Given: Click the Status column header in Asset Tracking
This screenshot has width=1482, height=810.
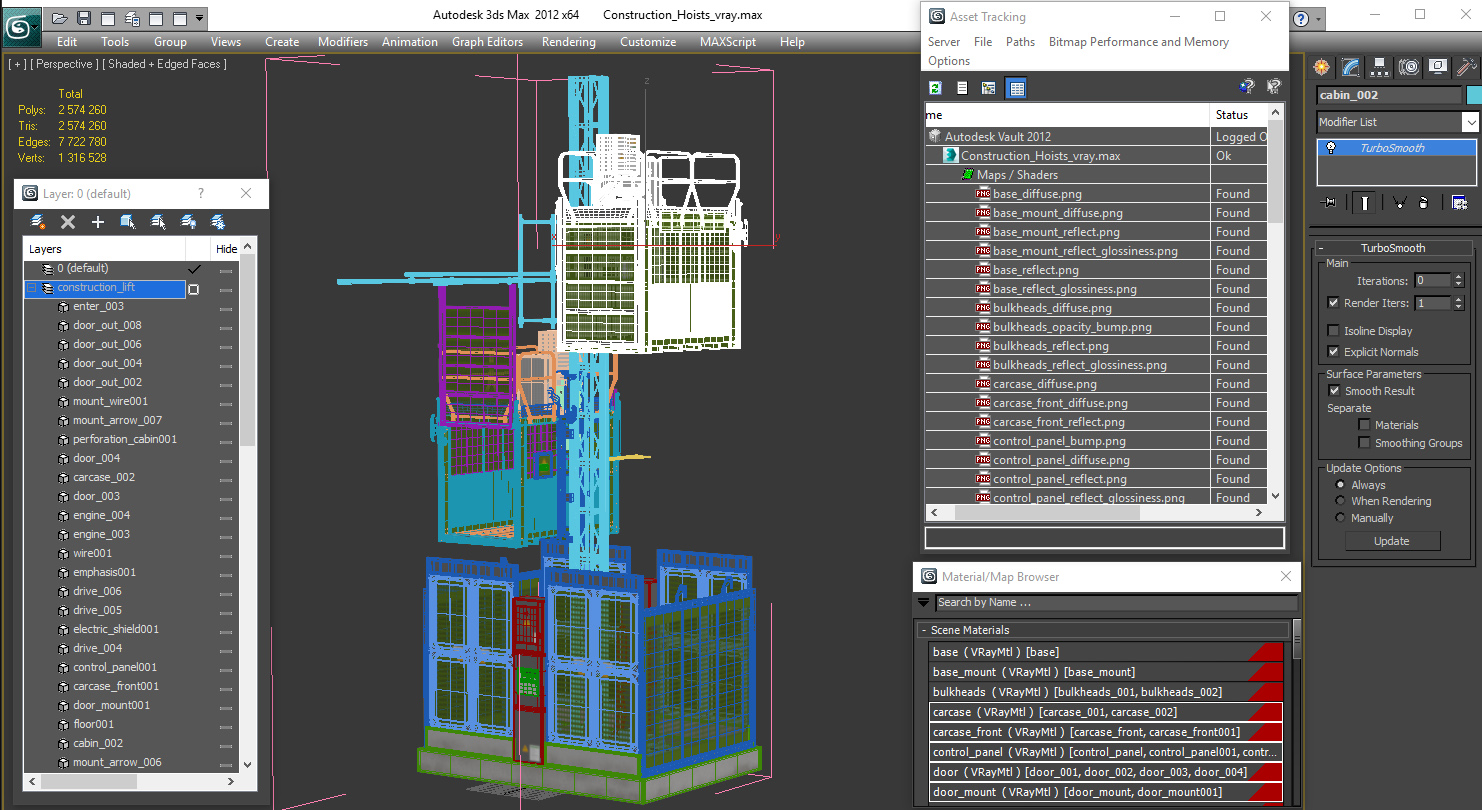Looking at the screenshot, I should point(1240,115).
